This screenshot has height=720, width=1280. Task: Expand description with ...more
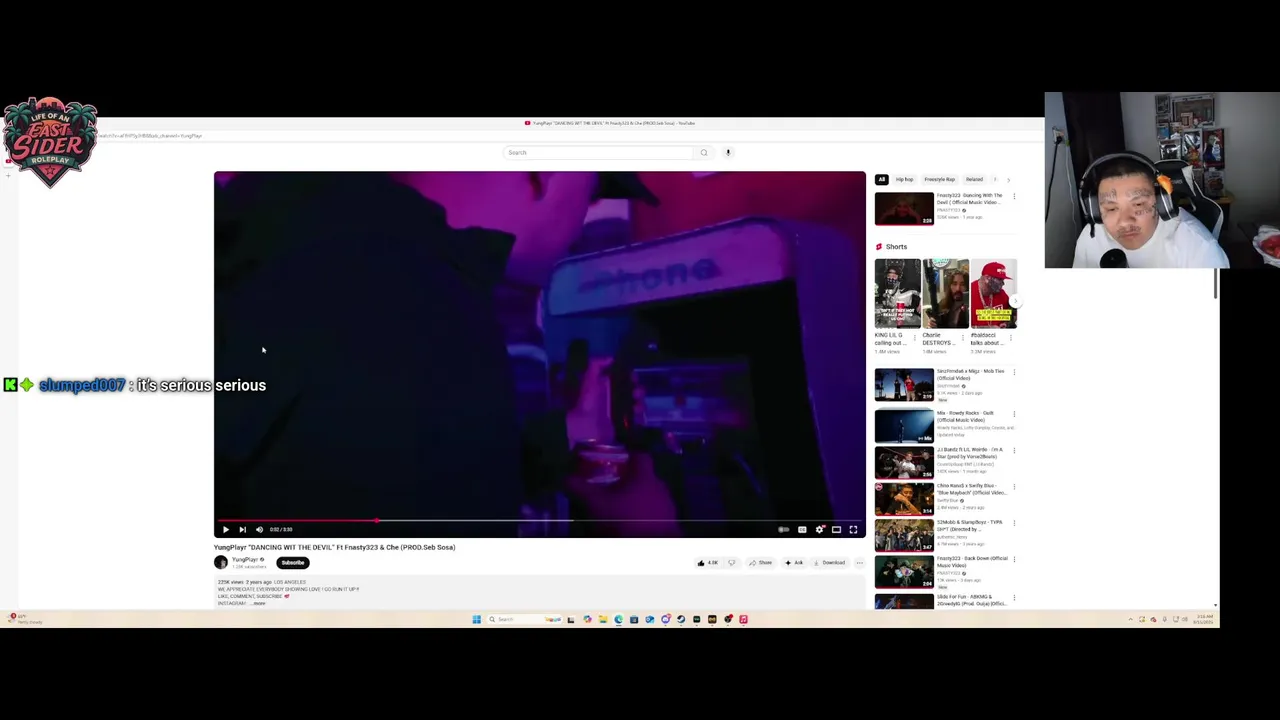(258, 603)
